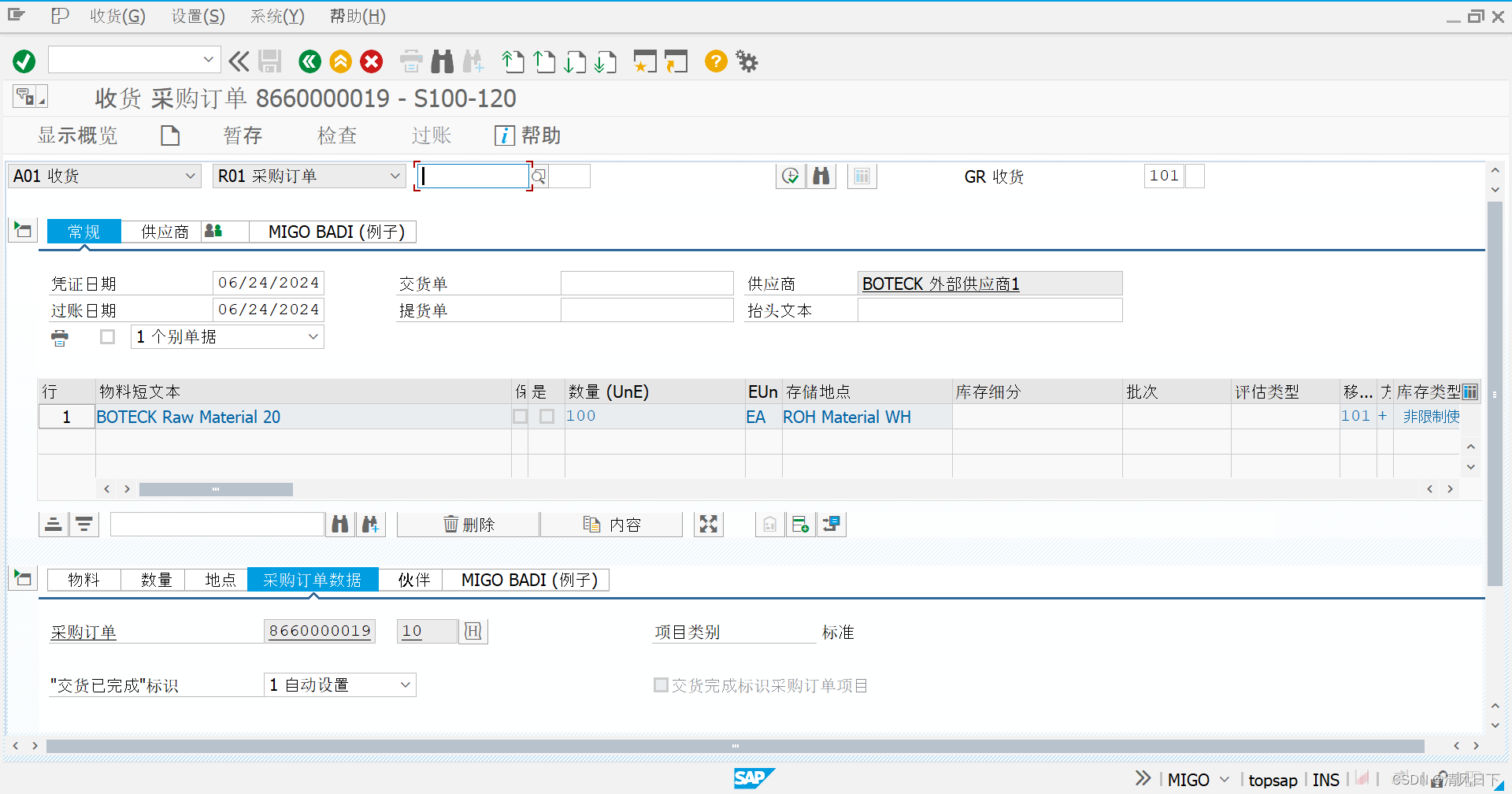Image resolution: width=1512 pixels, height=794 pixels.
Task: Click the Previous Page icon
Action: (x=544, y=61)
